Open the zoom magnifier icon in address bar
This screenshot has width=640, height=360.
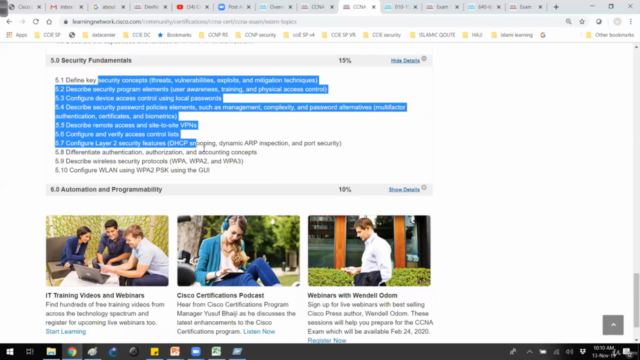569,22
